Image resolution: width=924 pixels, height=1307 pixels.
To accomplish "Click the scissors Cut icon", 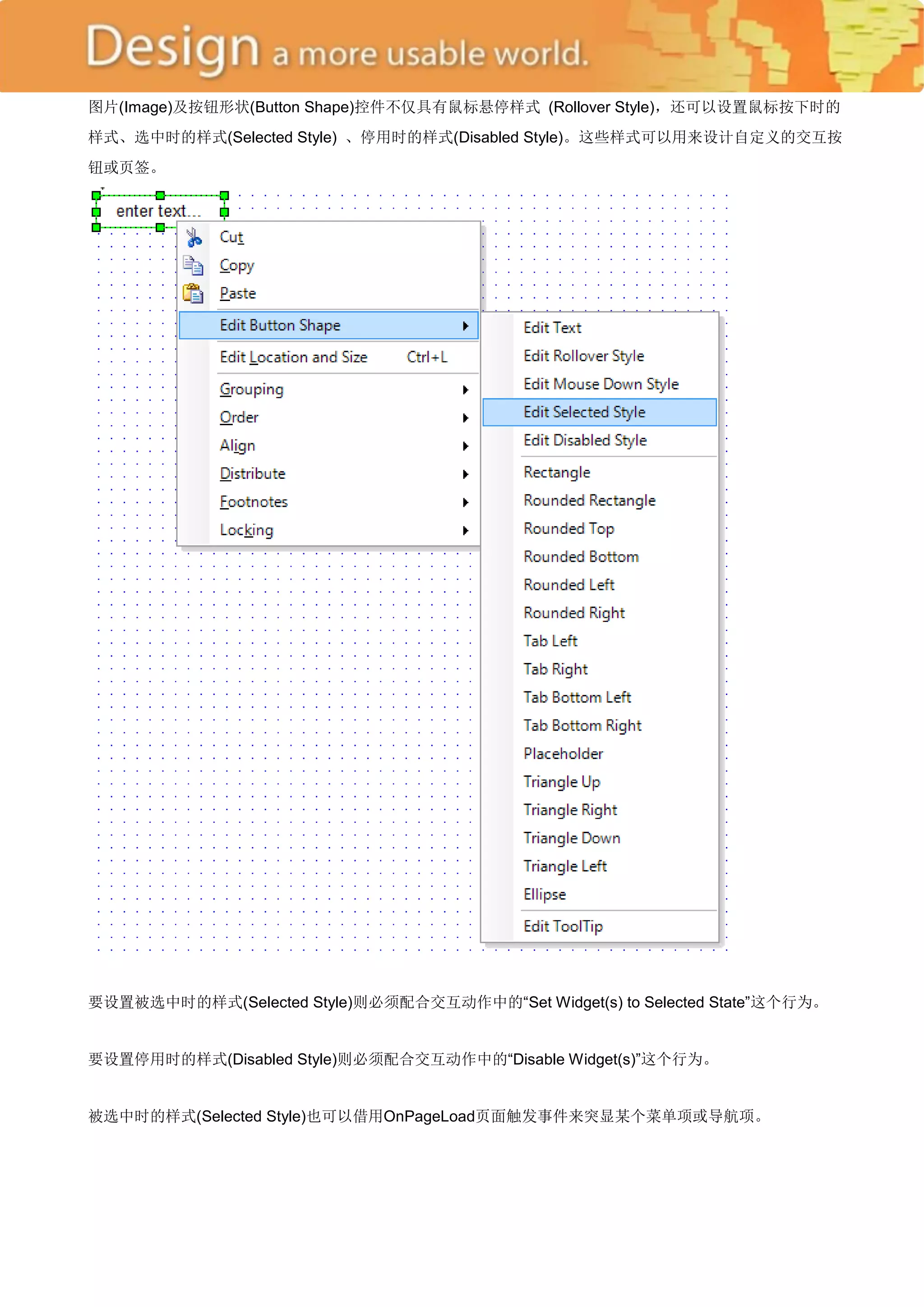I will (x=194, y=237).
